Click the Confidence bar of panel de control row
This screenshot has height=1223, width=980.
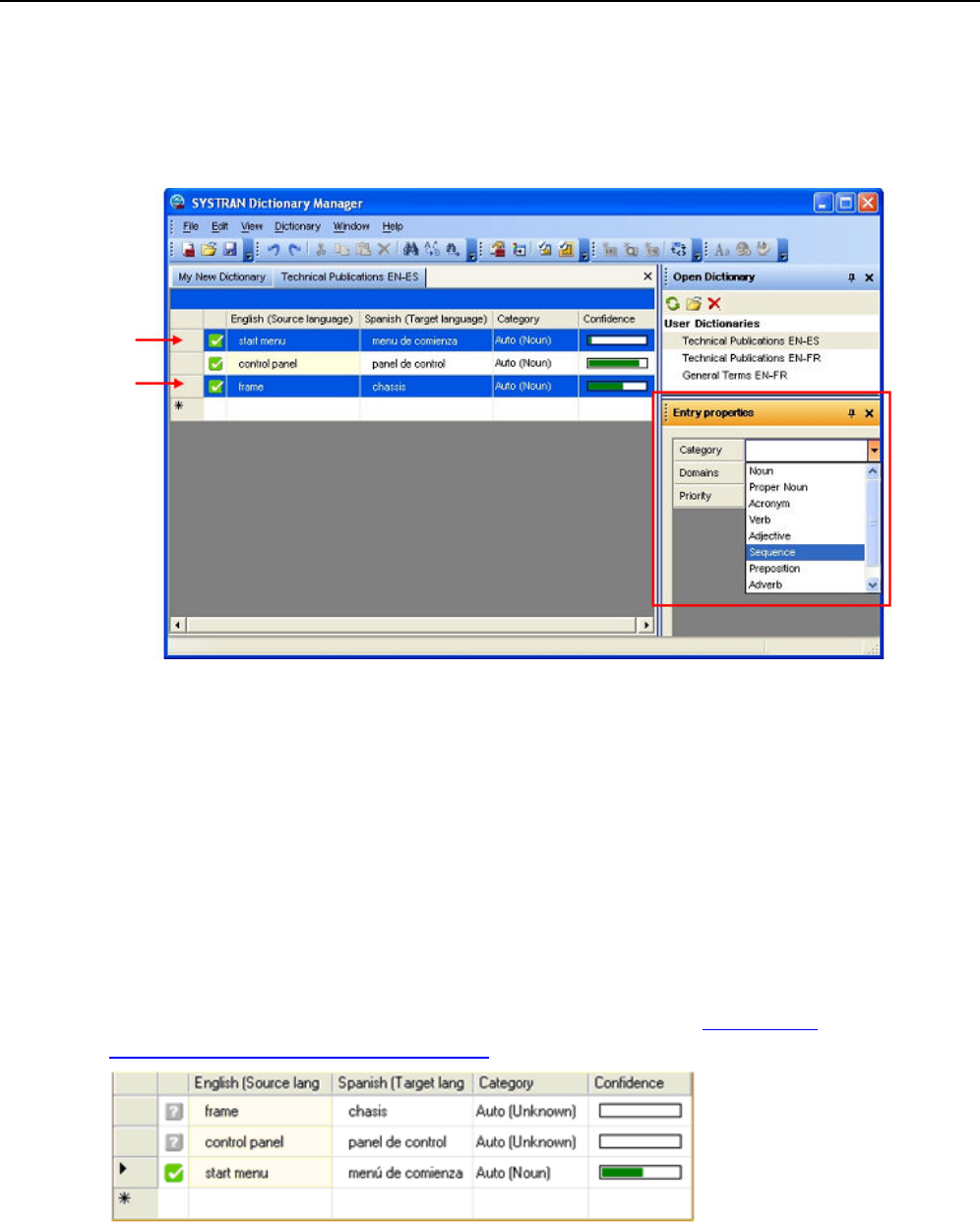(617, 363)
